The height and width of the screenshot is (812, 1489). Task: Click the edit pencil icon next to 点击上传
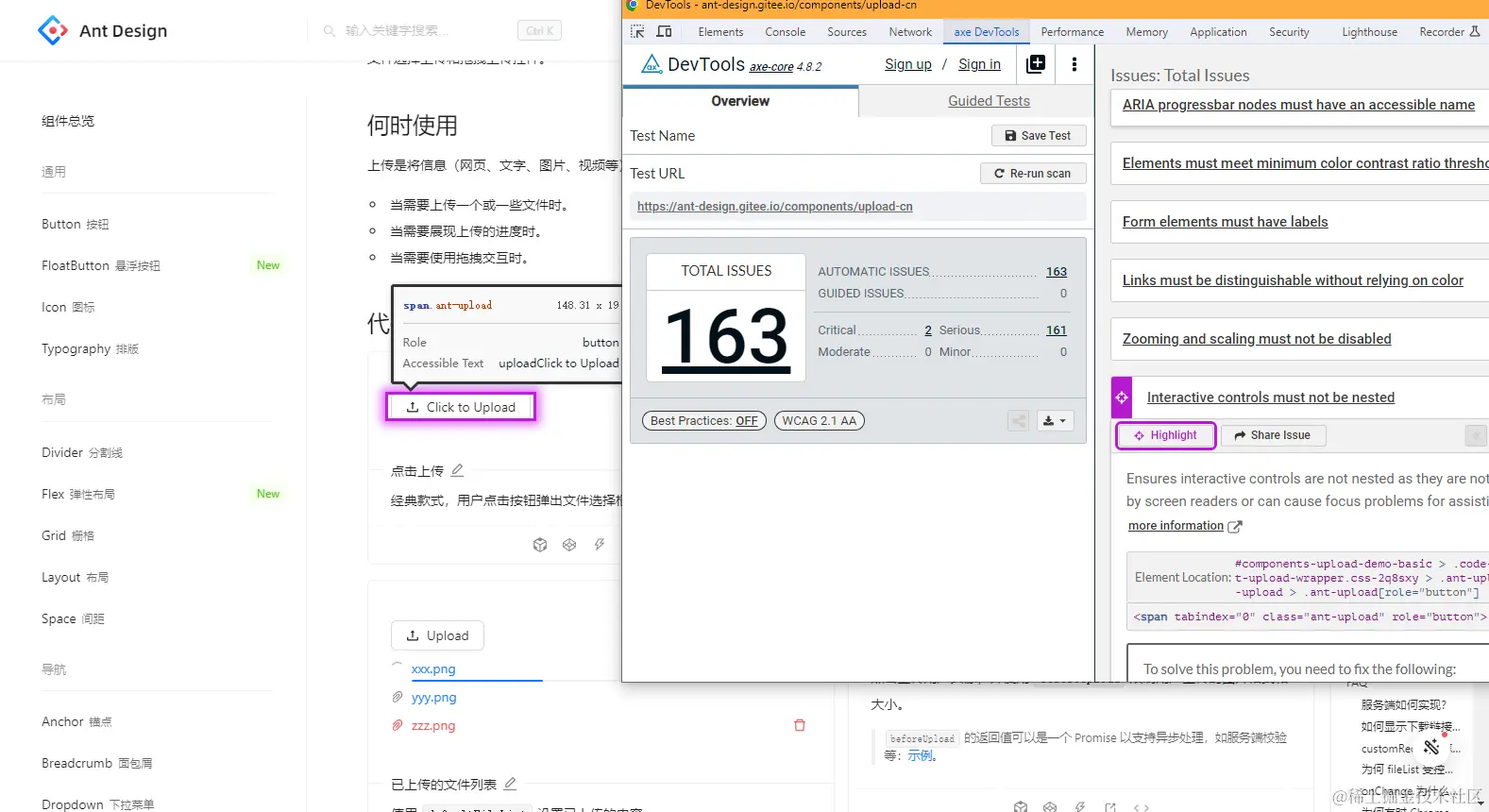[458, 470]
